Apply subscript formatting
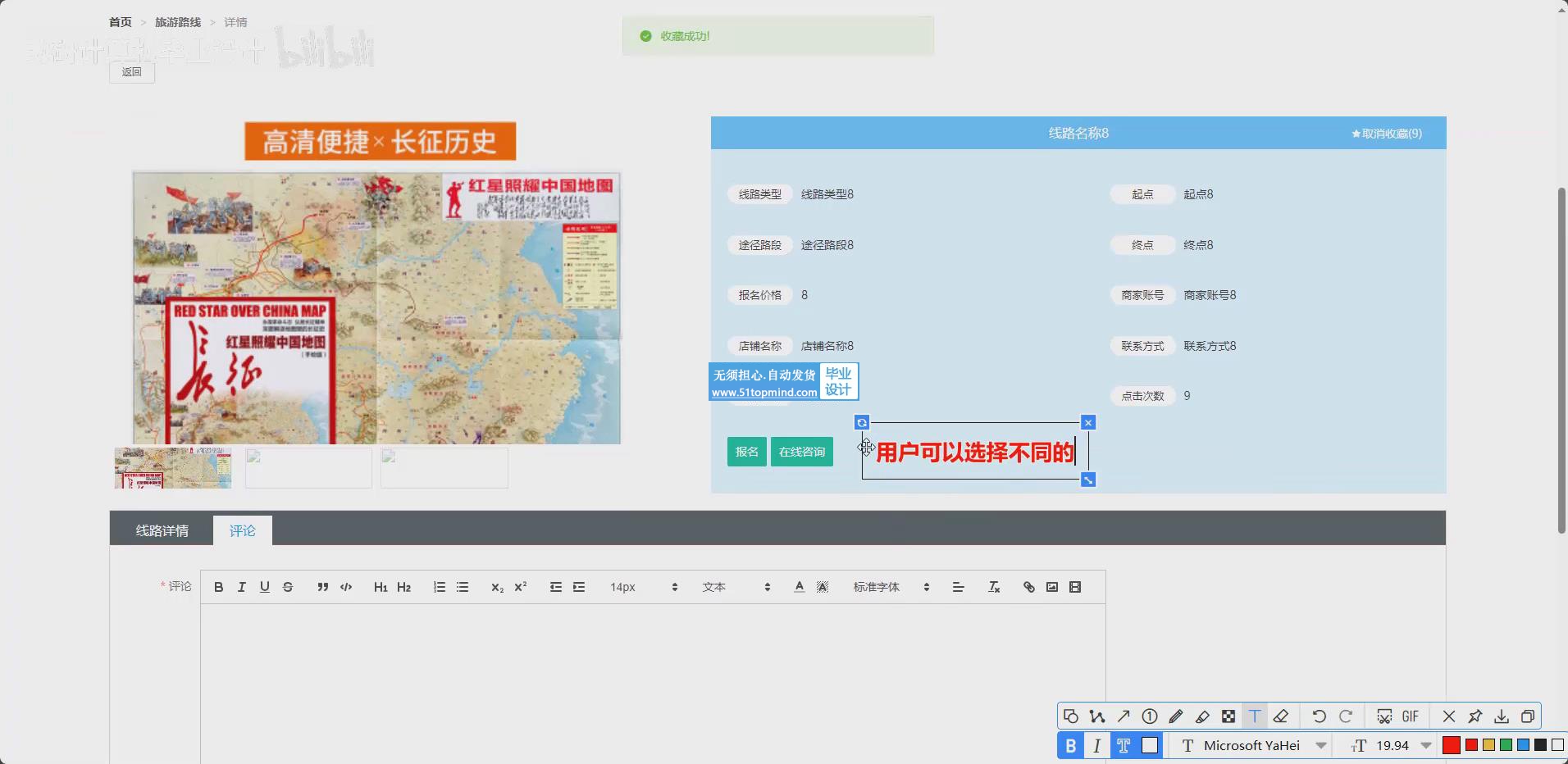Viewport: 1568px width, 764px height. (497, 587)
